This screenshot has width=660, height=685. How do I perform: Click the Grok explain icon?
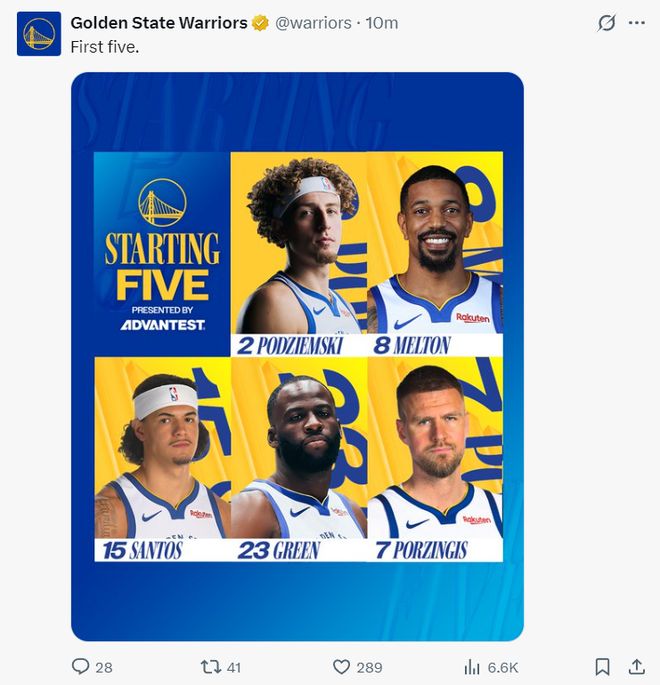(606, 22)
